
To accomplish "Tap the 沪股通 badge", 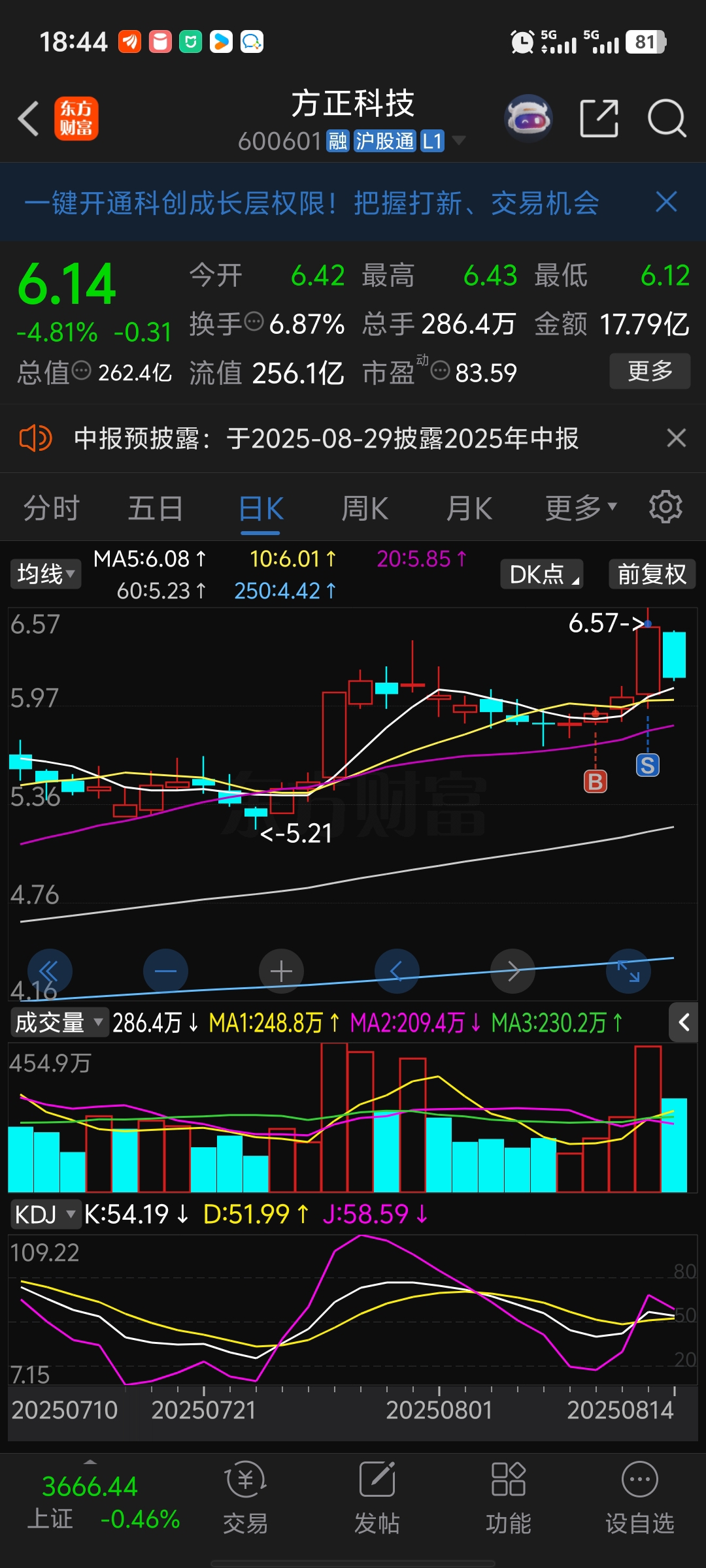I will coord(384,141).
